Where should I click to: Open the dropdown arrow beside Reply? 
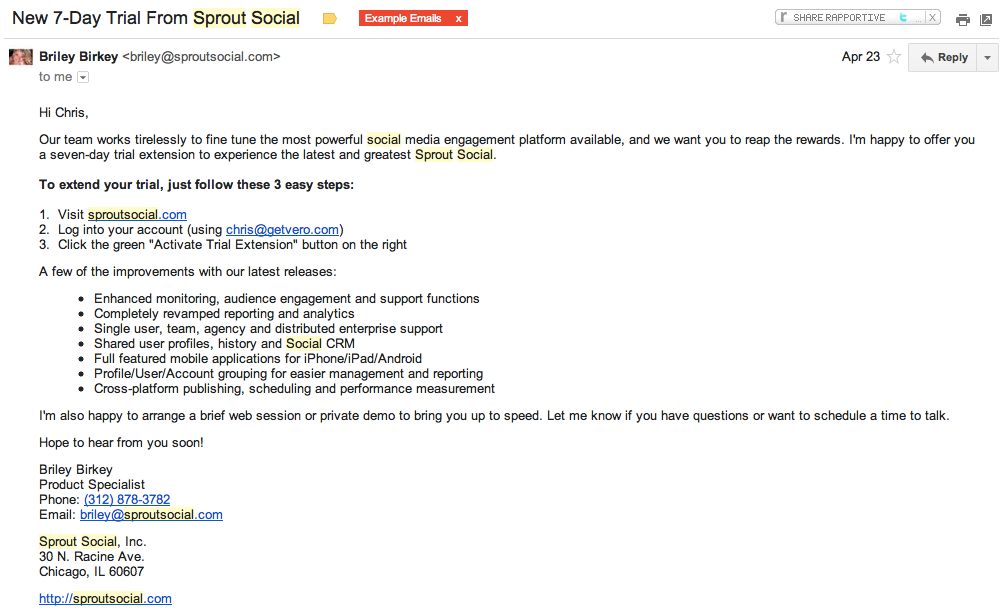988,58
